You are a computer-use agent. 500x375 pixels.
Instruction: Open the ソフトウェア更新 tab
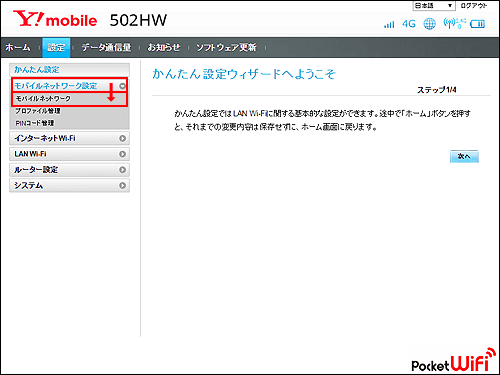pyautogui.click(x=226, y=47)
